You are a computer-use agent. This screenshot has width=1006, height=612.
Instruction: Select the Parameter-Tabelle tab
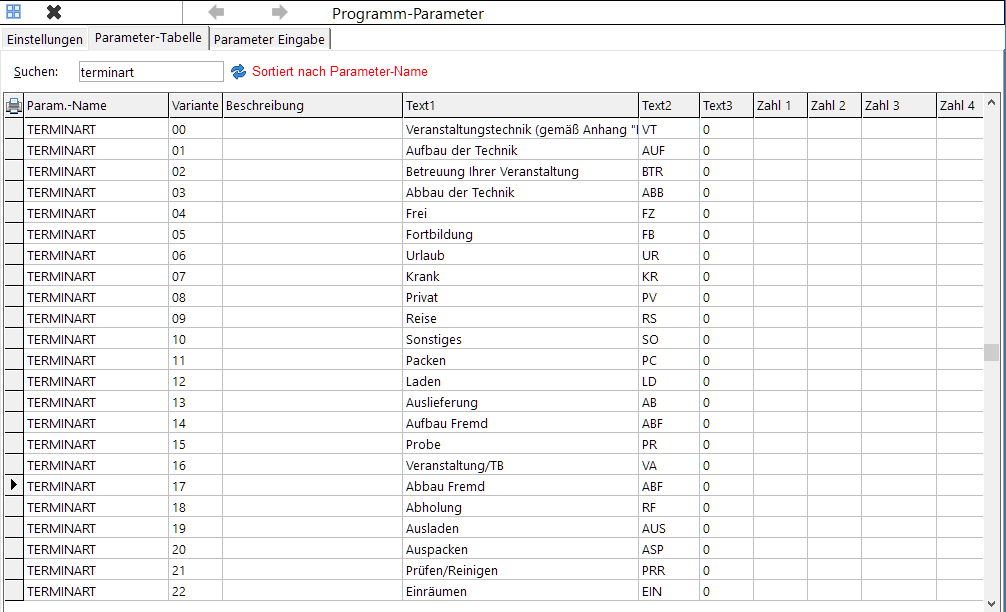point(148,38)
